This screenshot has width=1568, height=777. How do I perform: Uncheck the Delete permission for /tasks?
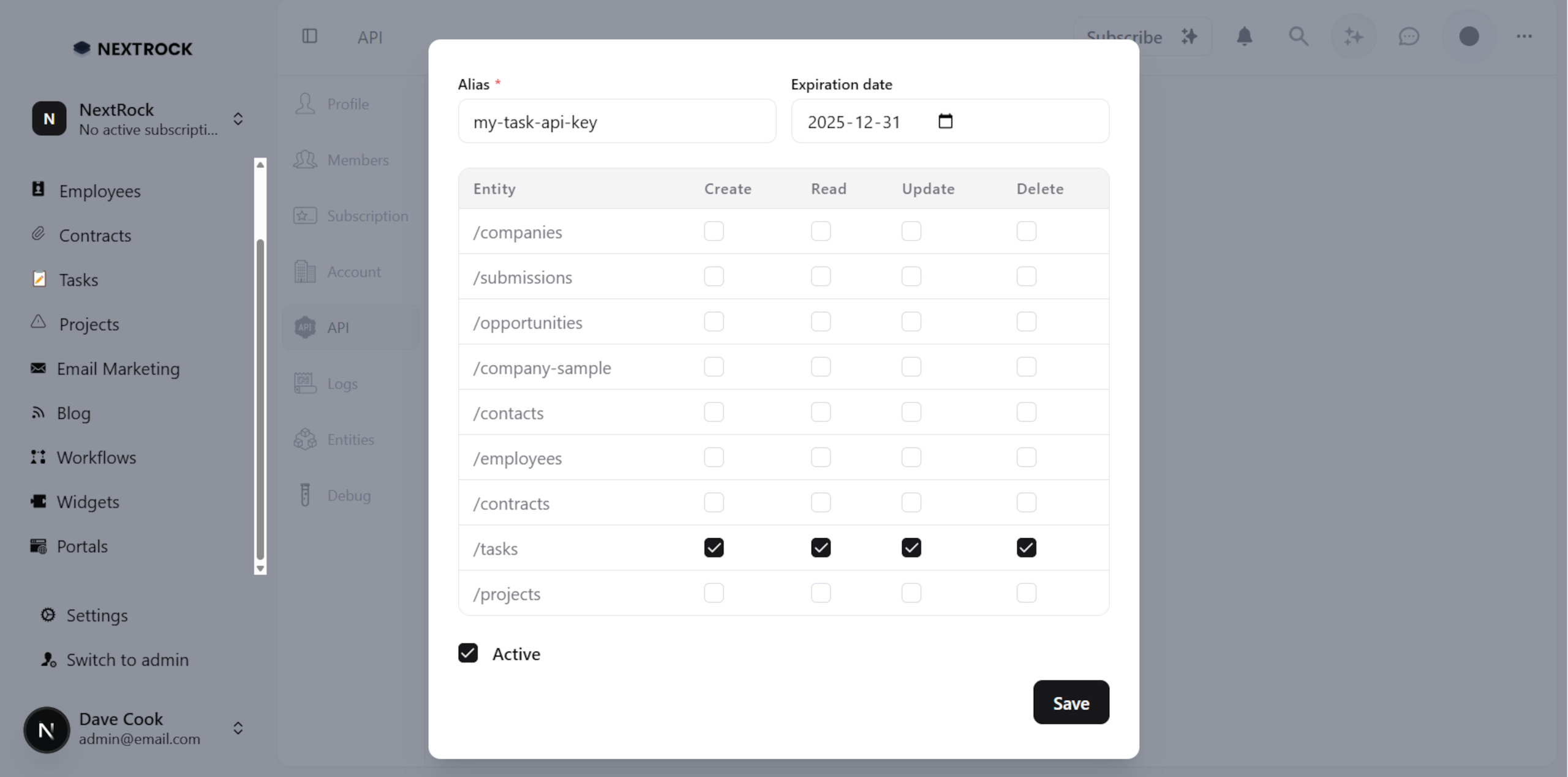1026,547
